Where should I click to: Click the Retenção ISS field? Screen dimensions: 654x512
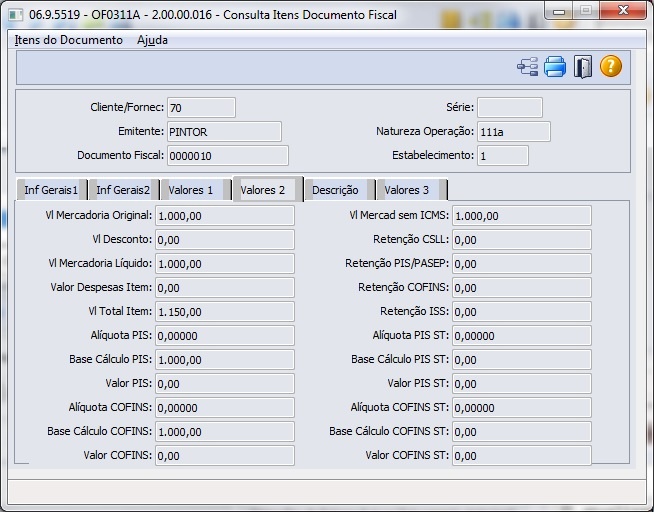[522, 311]
